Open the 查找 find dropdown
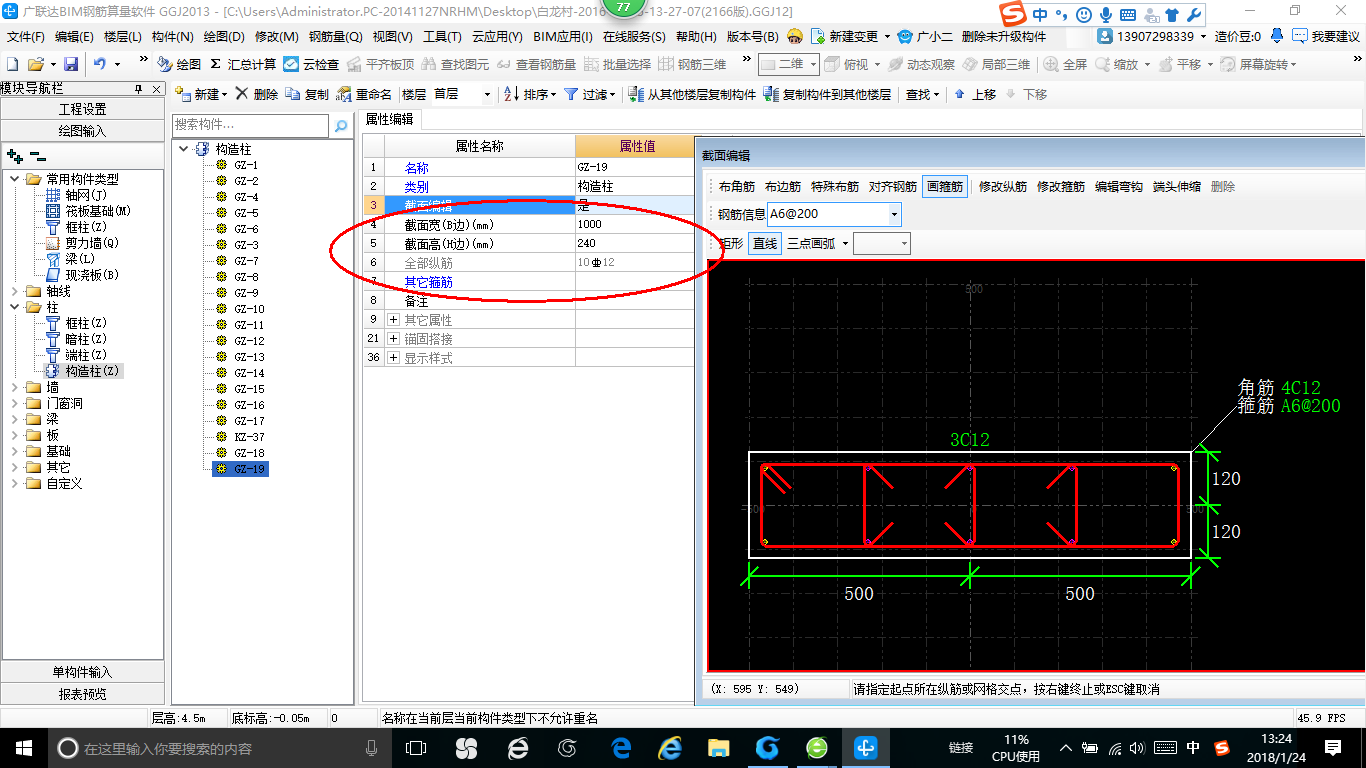The width and height of the screenshot is (1366, 768). [923, 94]
